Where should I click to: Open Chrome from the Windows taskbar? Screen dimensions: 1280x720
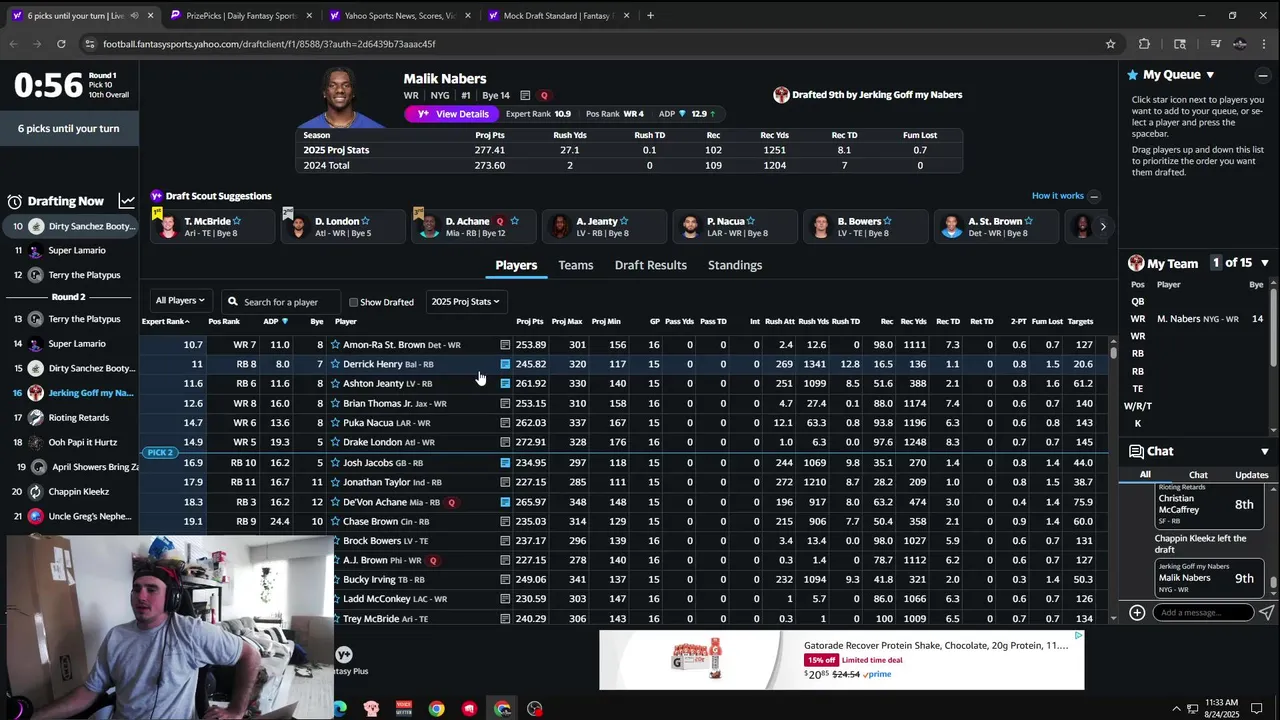(x=437, y=709)
